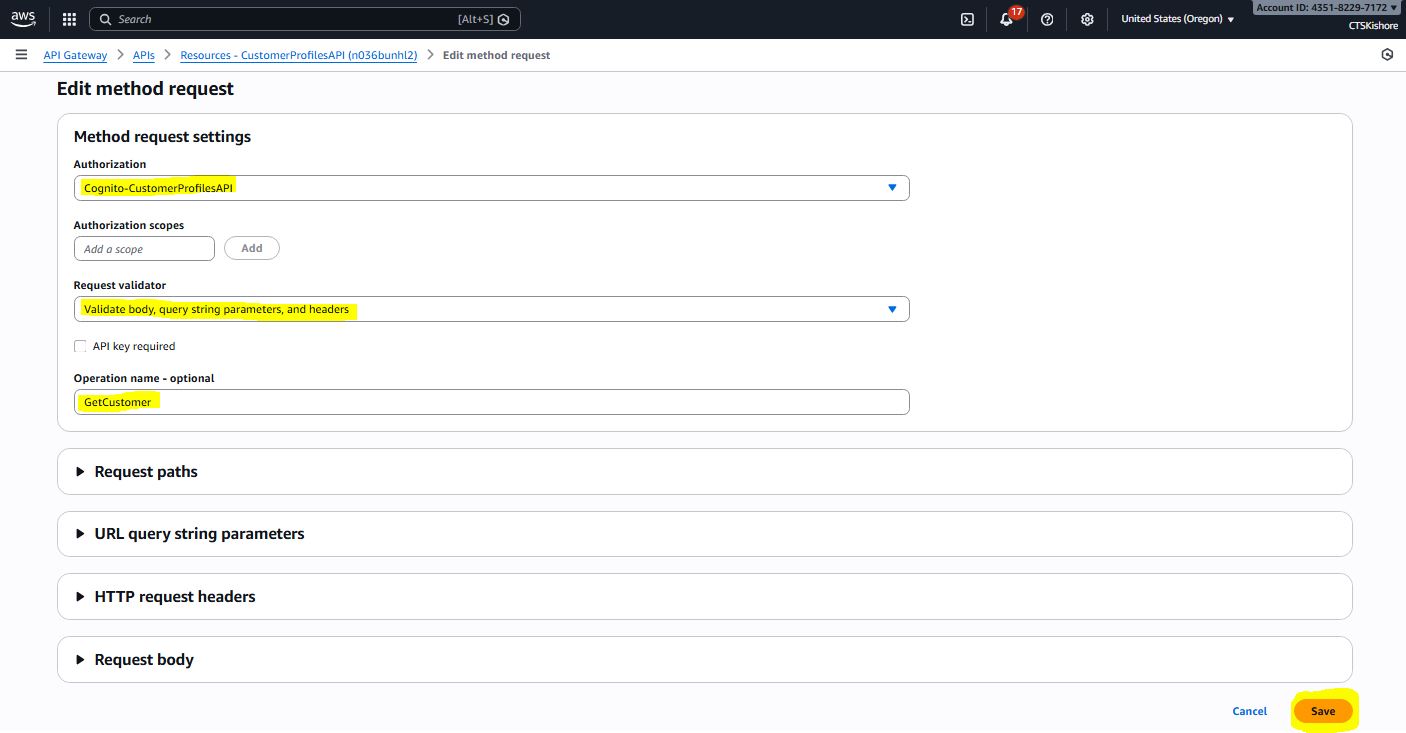Open CloudShell terminal icon
The width and height of the screenshot is (1406, 733).
click(x=967, y=19)
